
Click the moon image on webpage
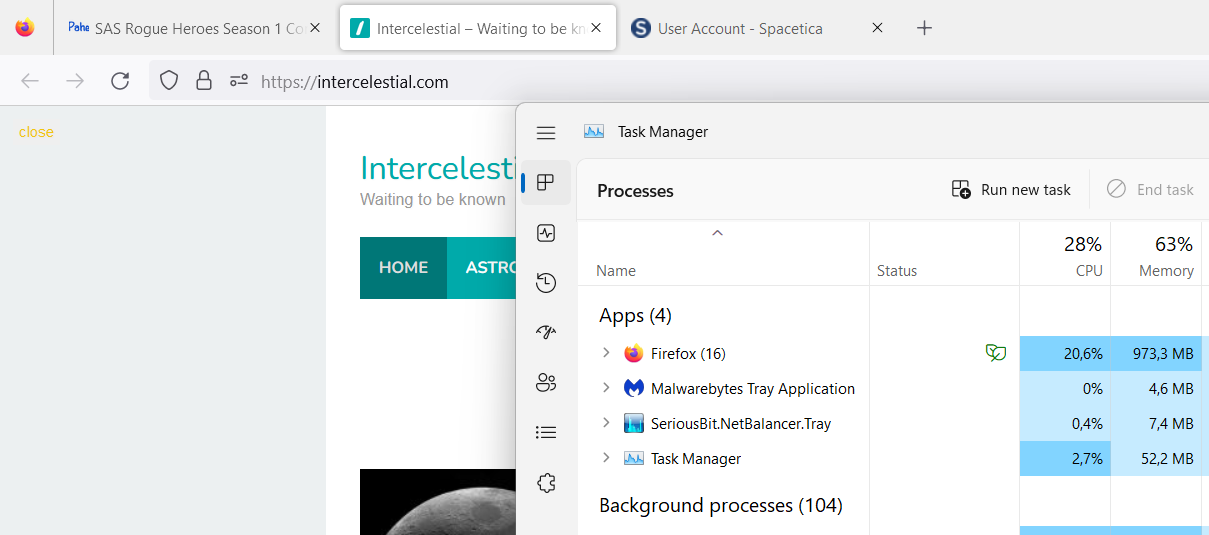coord(438,502)
